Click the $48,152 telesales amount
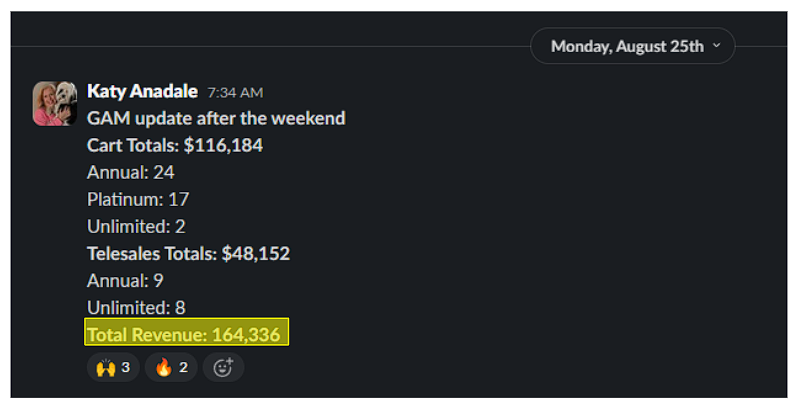Screen dimensions: 804x409 (255, 253)
